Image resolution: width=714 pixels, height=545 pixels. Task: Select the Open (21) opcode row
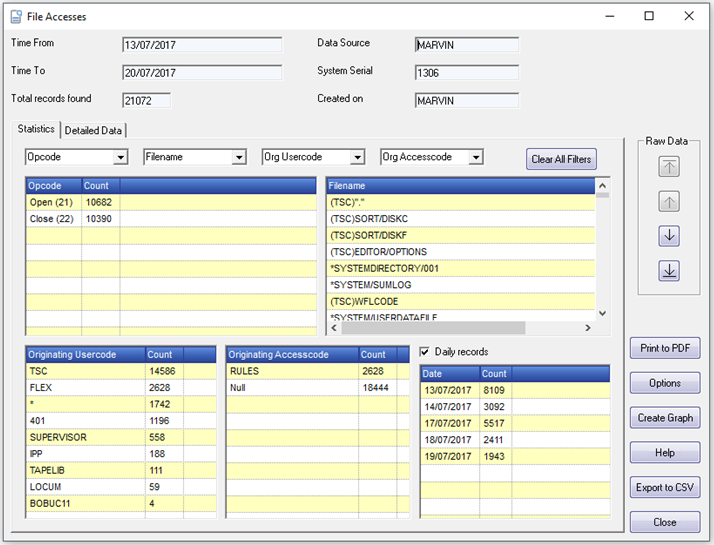point(171,203)
